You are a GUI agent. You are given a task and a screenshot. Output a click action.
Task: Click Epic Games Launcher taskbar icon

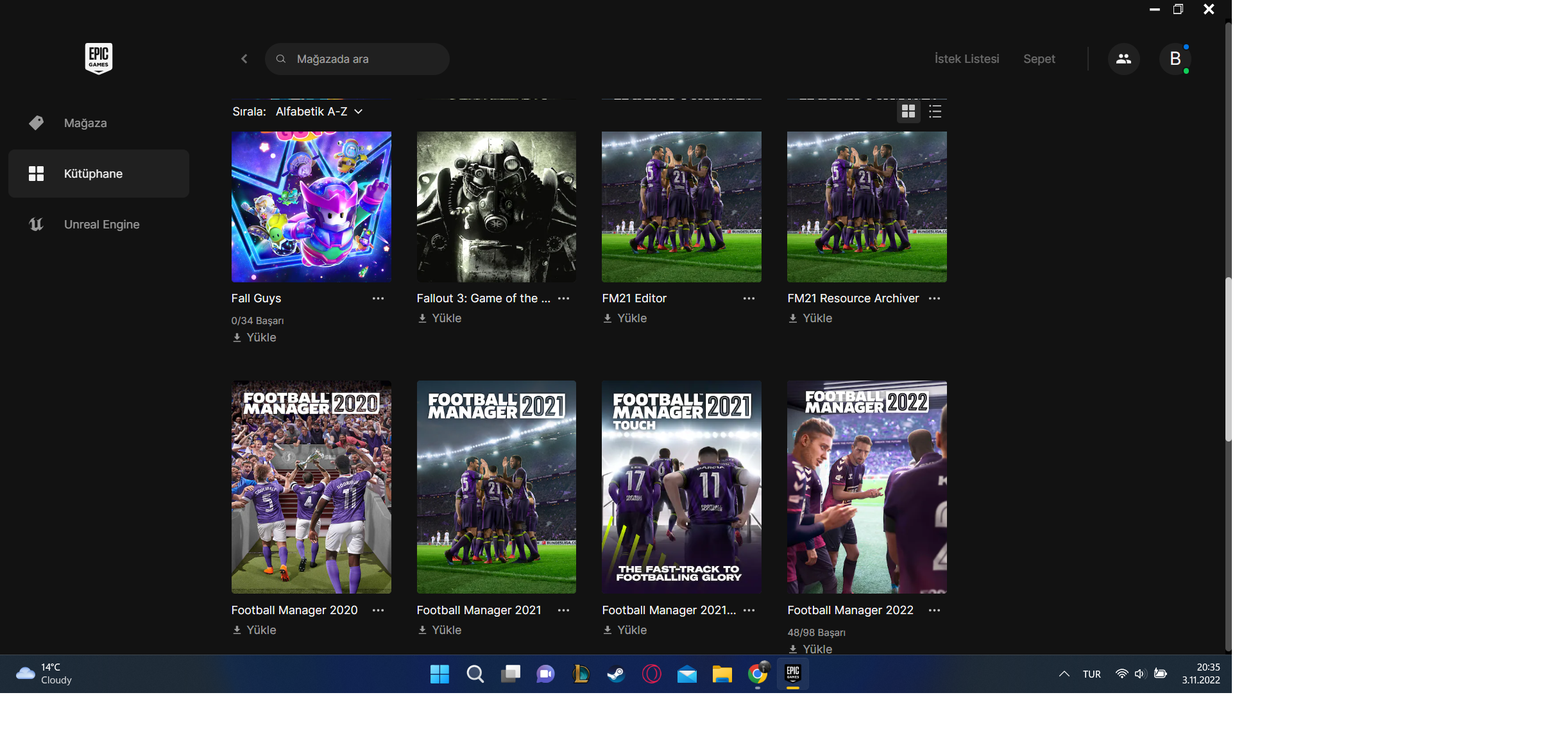pos(793,674)
